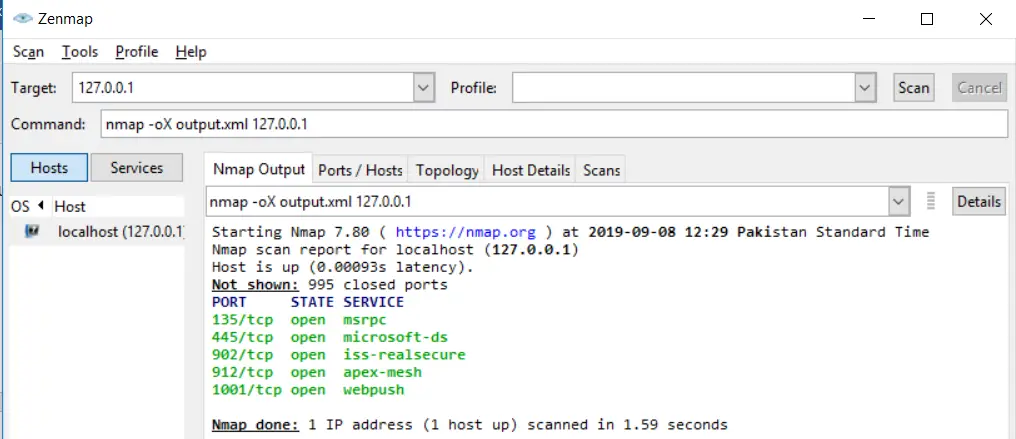Viewport: 1016px width, 439px height.
Task: Click the PORT STATE SERVICE header line
Action: pyautogui.click(x=308, y=302)
